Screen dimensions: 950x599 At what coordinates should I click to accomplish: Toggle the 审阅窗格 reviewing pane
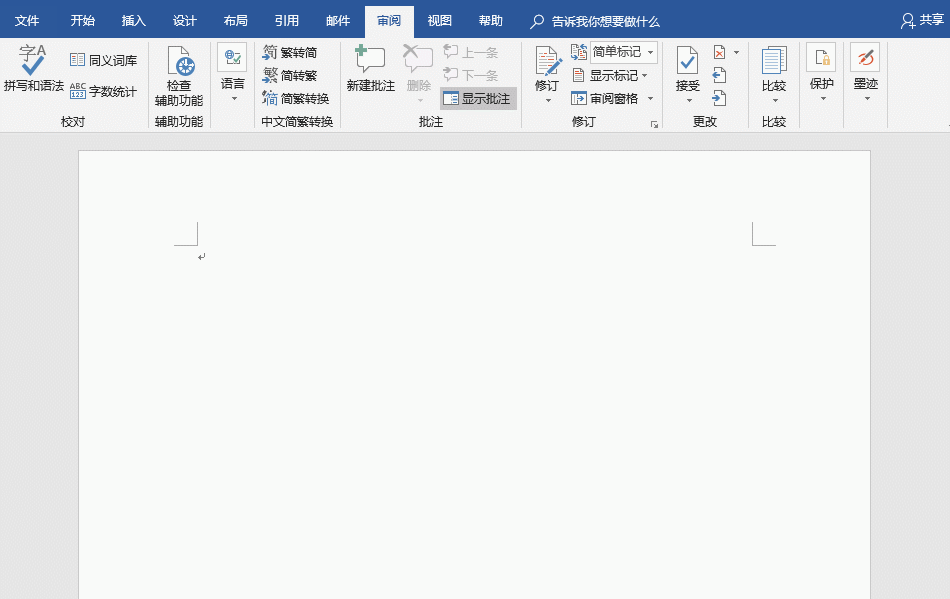(605, 98)
